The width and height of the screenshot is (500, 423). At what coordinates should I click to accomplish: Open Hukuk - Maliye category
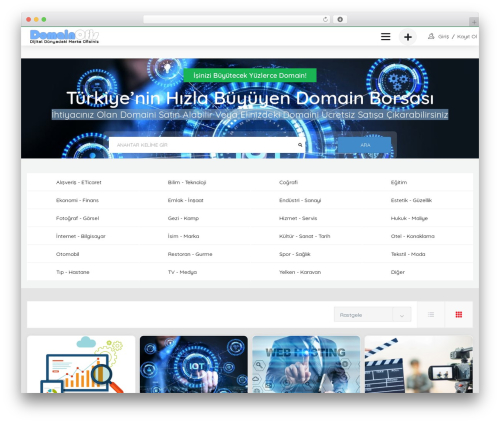tap(409, 218)
